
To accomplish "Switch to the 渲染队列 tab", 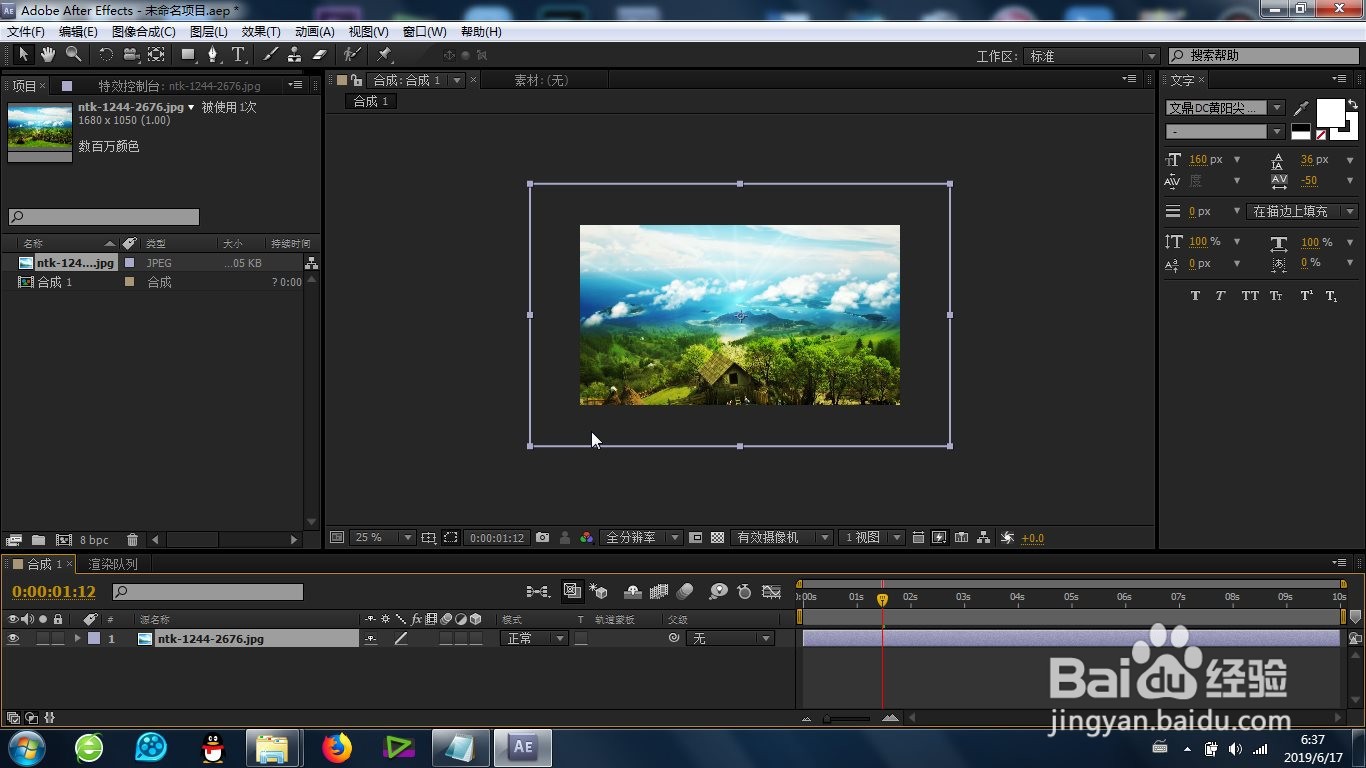I will coord(113,564).
